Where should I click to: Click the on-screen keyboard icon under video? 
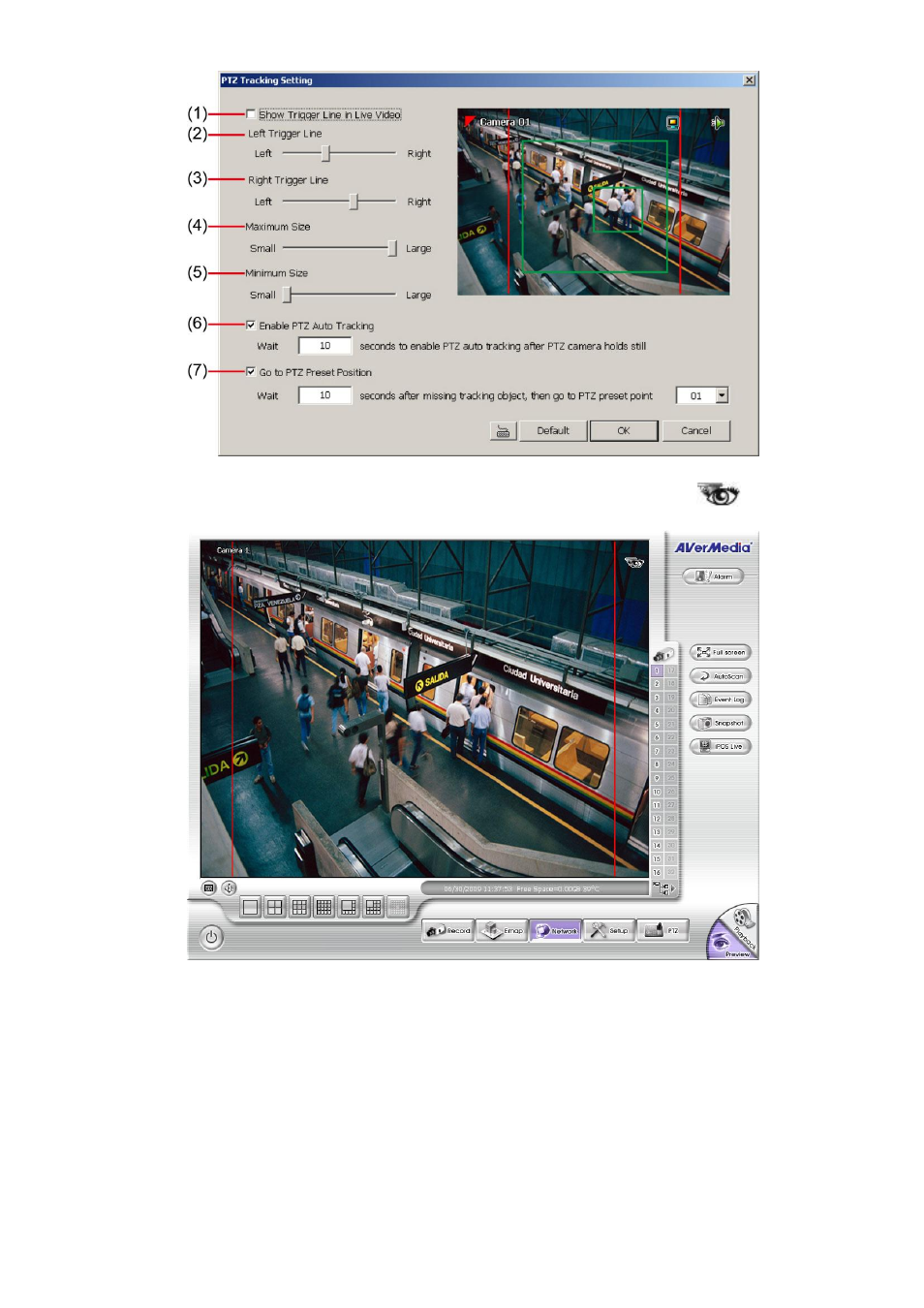(209, 888)
